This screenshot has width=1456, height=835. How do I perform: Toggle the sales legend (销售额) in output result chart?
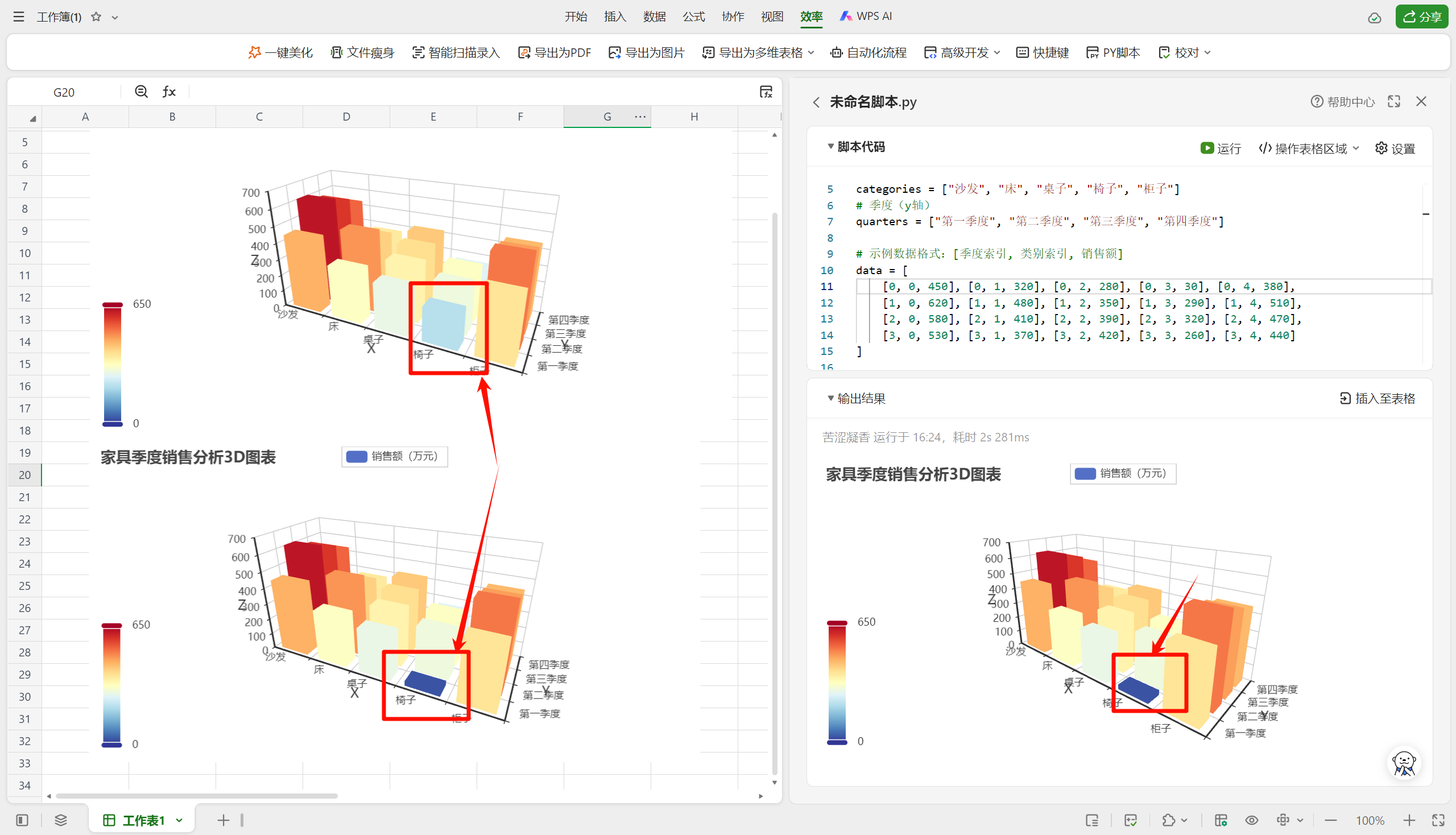point(1122,474)
